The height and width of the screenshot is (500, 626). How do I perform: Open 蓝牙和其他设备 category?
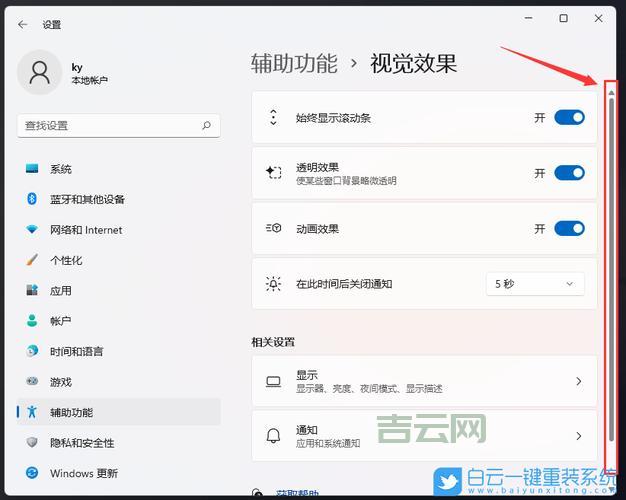click(119, 199)
